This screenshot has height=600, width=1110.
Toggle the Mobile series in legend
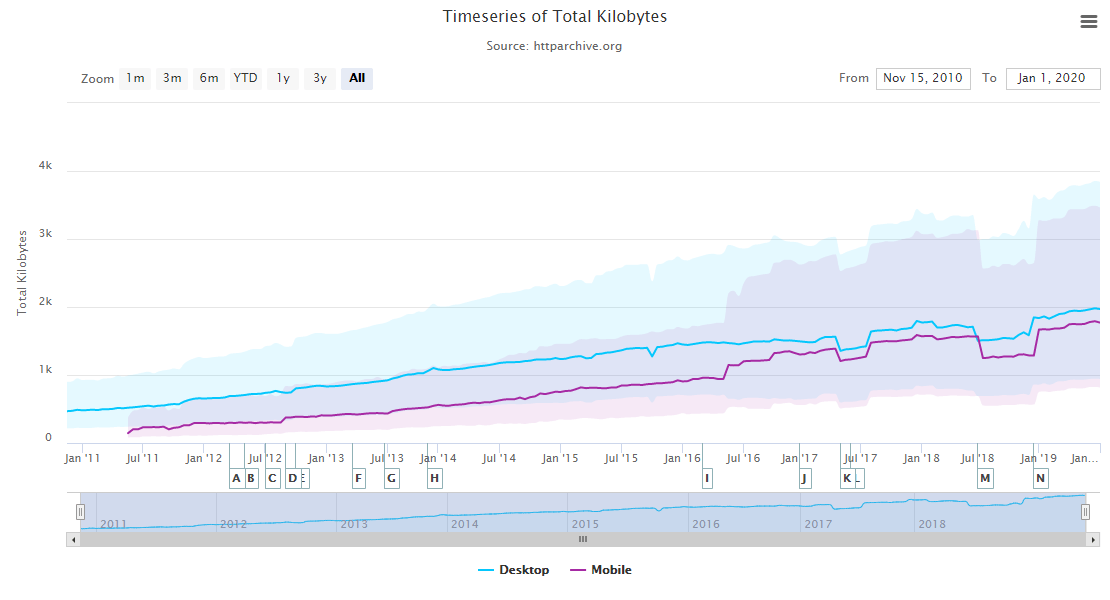click(x=601, y=570)
